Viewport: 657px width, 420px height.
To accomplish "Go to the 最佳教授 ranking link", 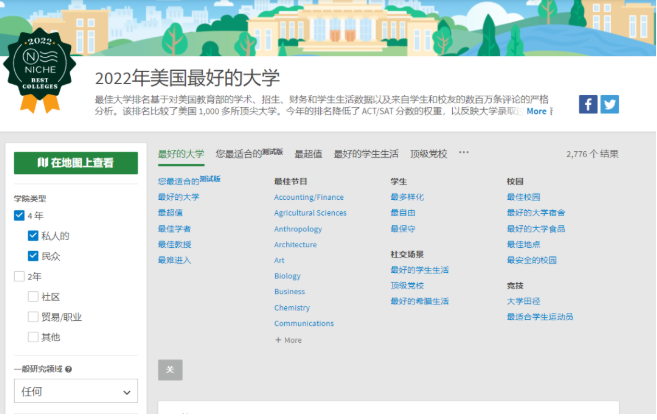I will tap(174, 244).
